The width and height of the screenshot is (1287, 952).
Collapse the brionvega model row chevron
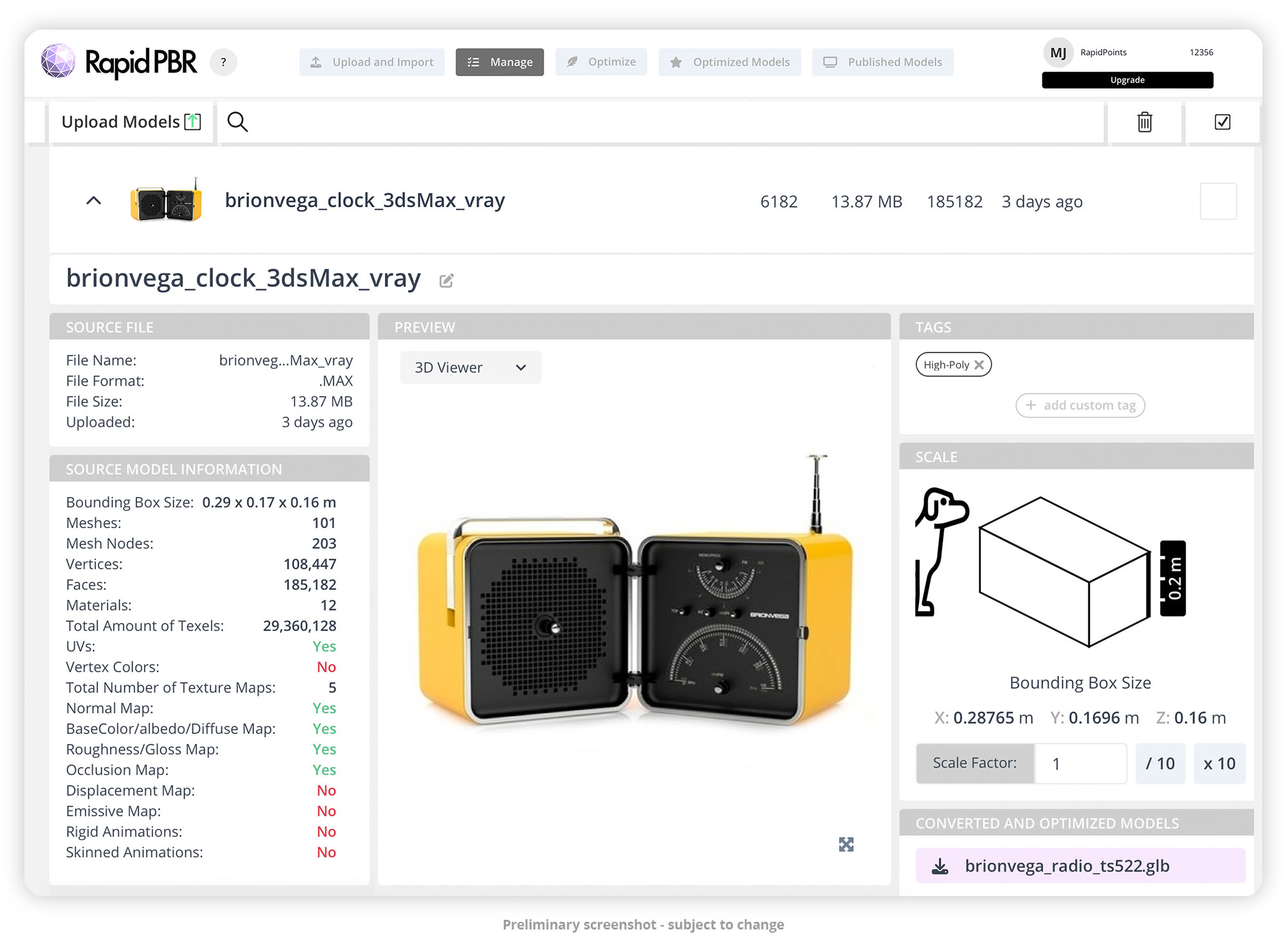(x=94, y=201)
